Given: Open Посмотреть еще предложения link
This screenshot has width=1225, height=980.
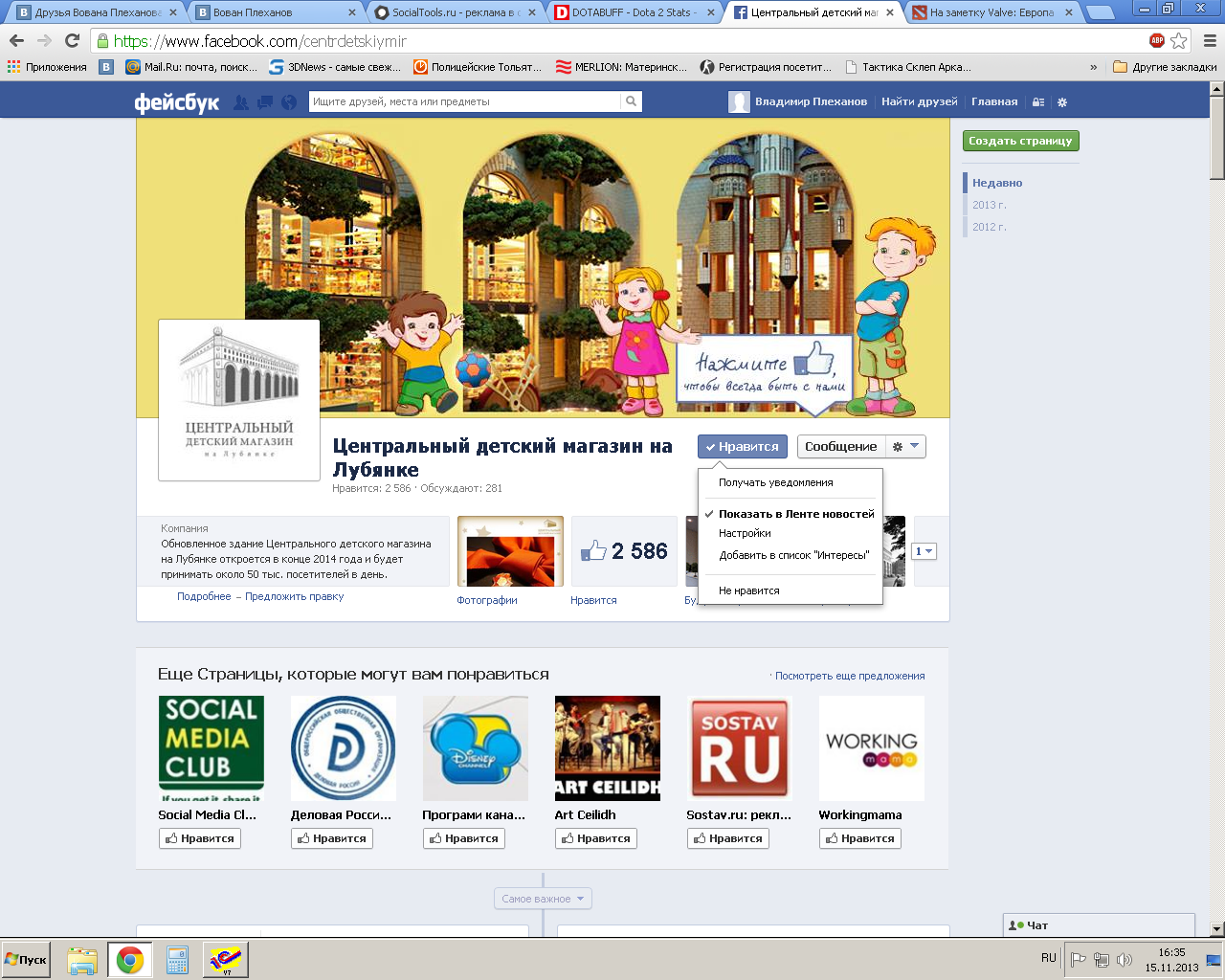Looking at the screenshot, I should click(x=850, y=676).
